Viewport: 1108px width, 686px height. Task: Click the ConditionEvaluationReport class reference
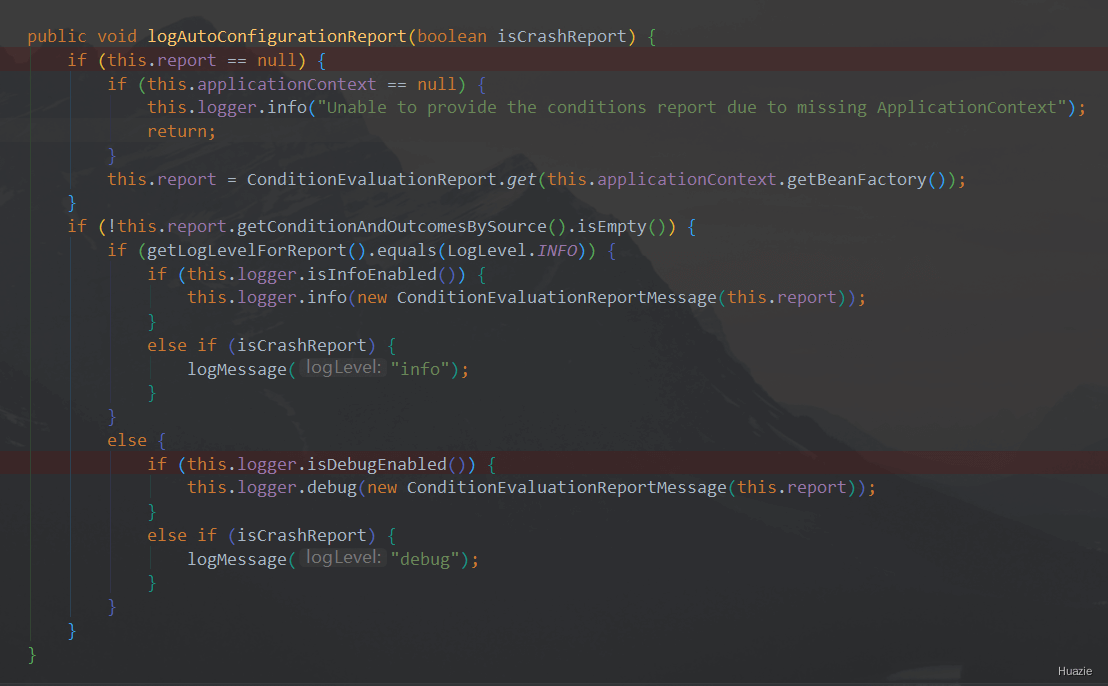(x=372, y=179)
